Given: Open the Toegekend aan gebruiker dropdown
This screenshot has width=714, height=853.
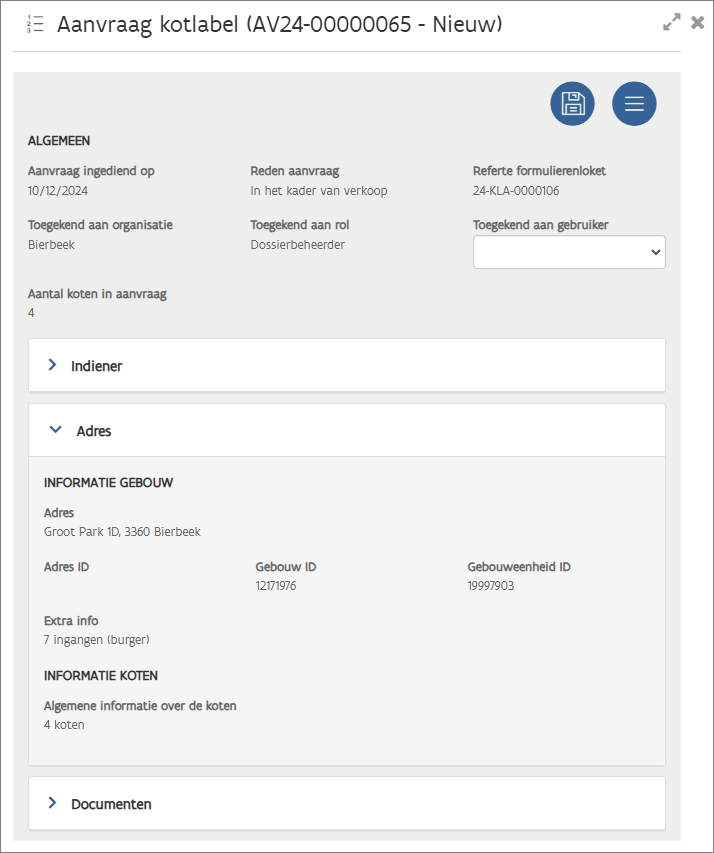Looking at the screenshot, I should tap(568, 253).
